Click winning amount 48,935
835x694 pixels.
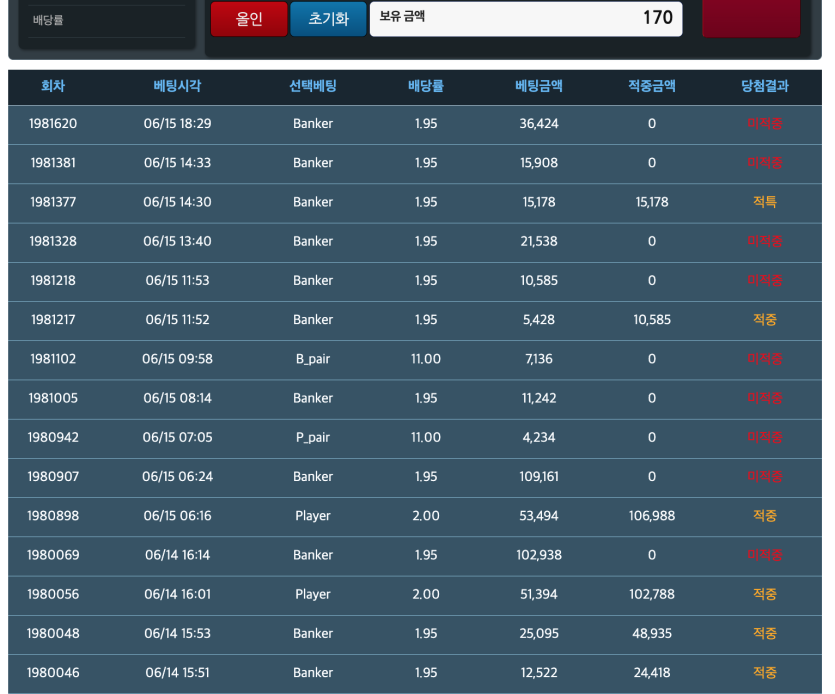click(652, 633)
